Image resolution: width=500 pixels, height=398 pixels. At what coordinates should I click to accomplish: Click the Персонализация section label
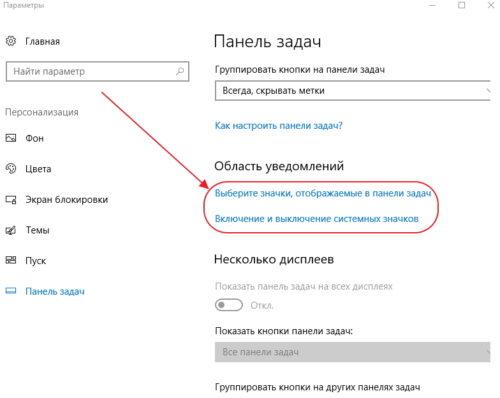pyautogui.click(x=42, y=112)
